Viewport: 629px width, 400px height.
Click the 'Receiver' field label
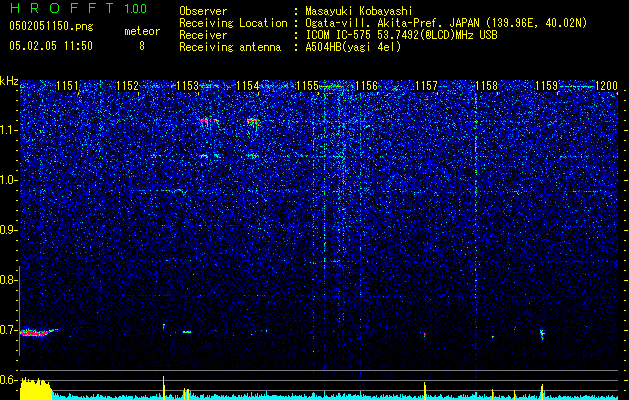pyautogui.click(x=203, y=35)
